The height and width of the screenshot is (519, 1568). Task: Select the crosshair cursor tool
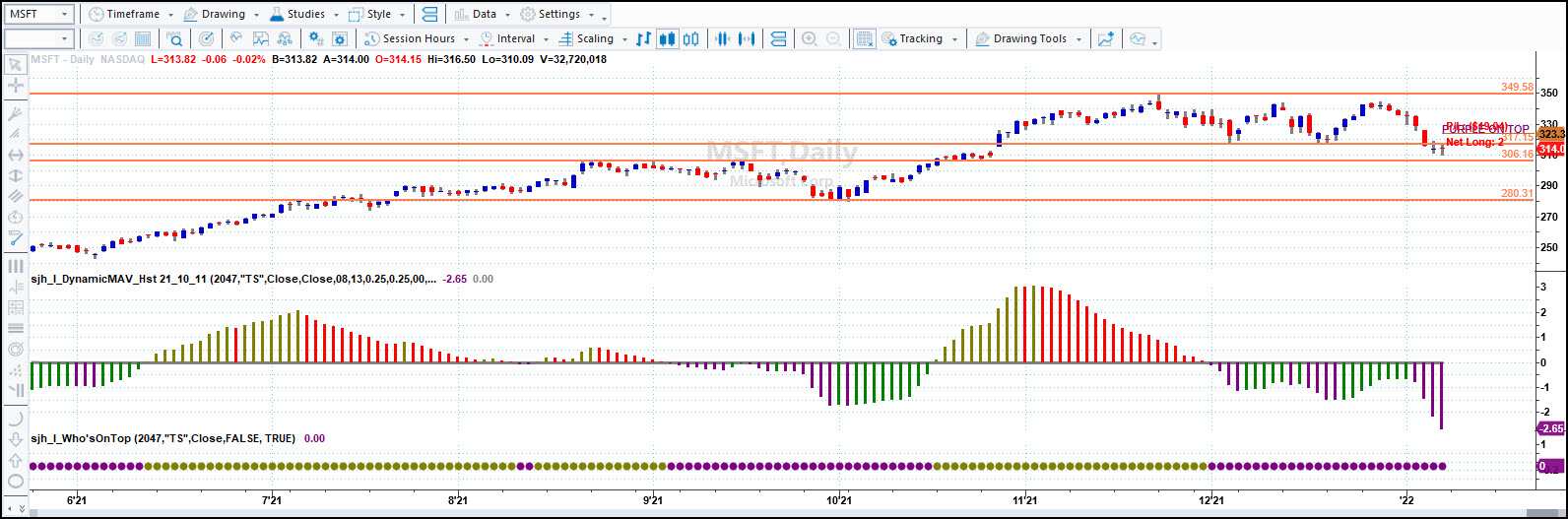[x=15, y=87]
